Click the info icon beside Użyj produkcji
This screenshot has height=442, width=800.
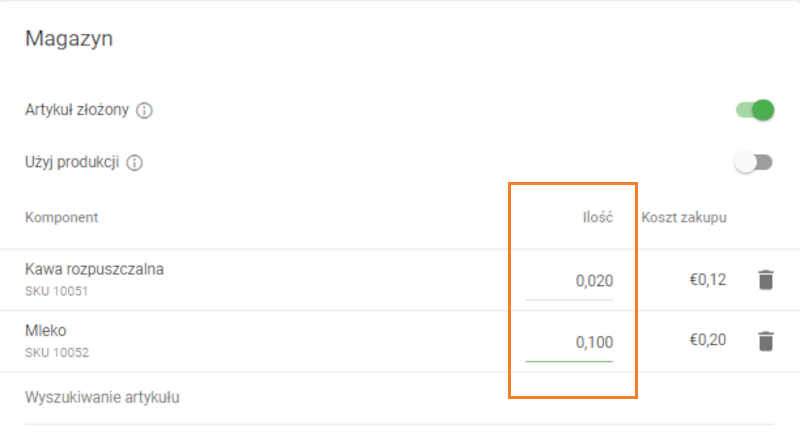click(135, 162)
